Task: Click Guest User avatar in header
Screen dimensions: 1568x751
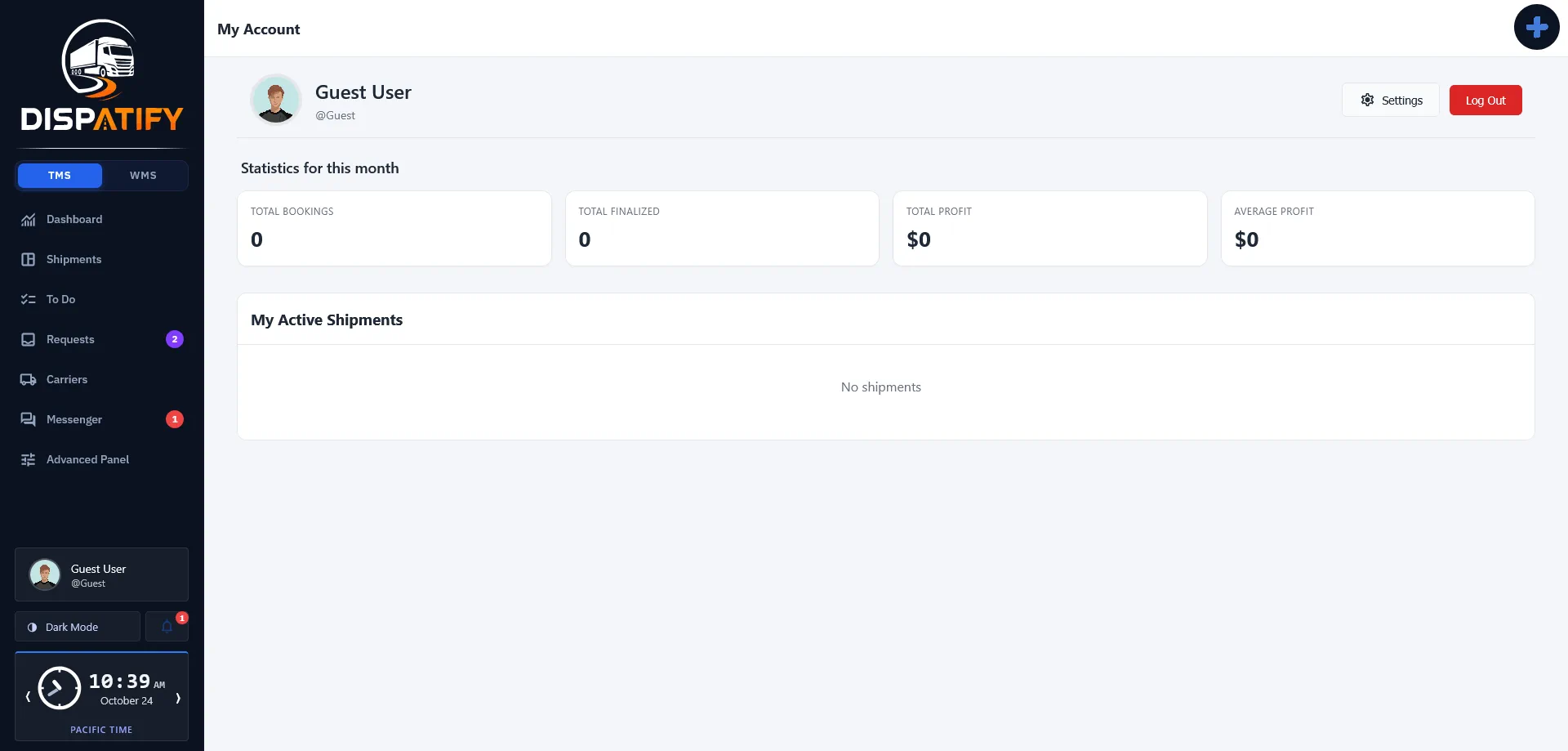Action: (276, 100)
